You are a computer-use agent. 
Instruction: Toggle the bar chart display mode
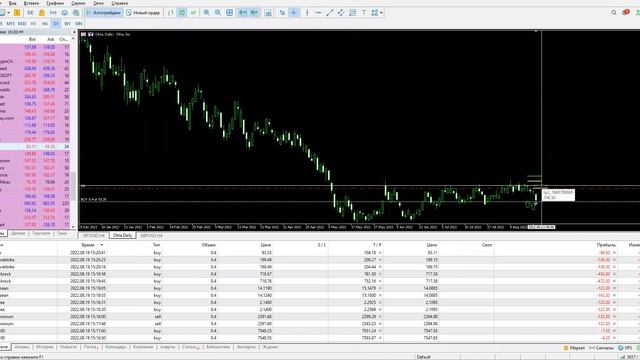[x=170, y=13]
